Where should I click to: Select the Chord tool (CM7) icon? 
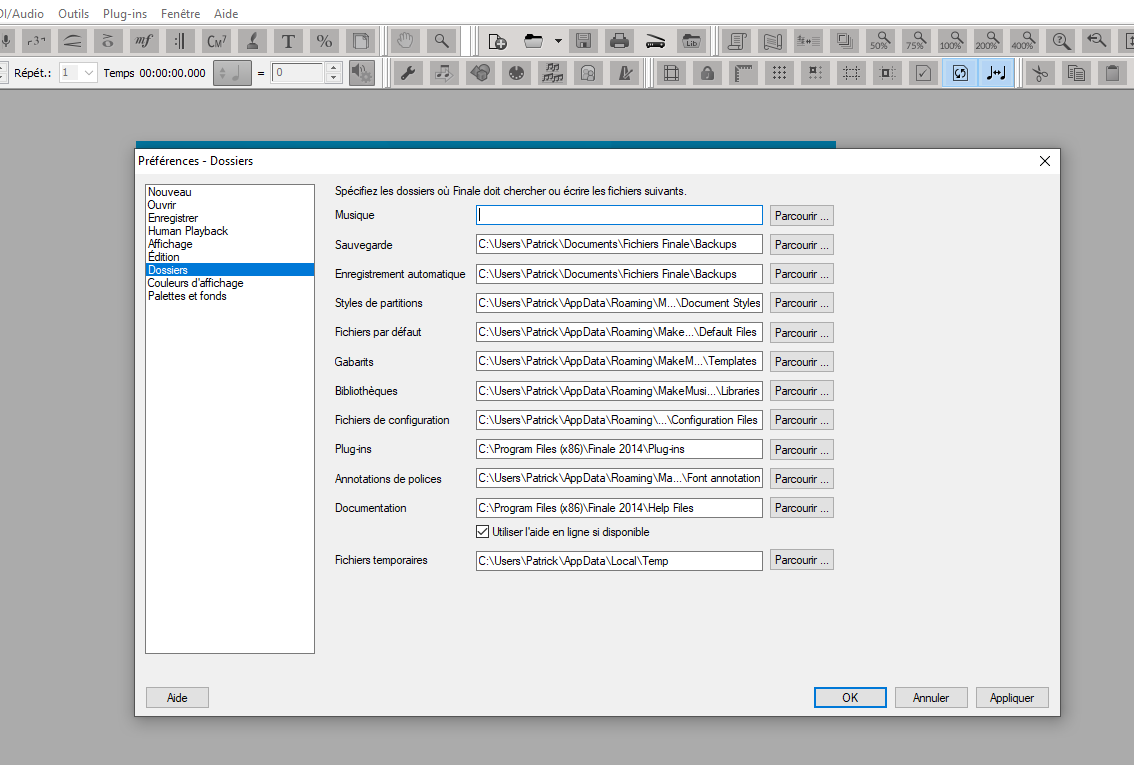[x=216, y=41]
